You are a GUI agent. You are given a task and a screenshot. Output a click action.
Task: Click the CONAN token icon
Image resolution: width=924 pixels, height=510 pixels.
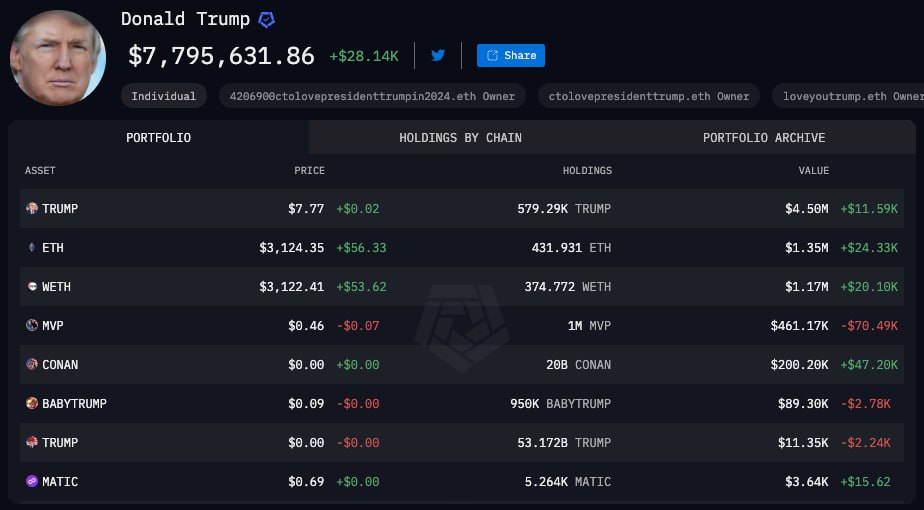point(31,365)
